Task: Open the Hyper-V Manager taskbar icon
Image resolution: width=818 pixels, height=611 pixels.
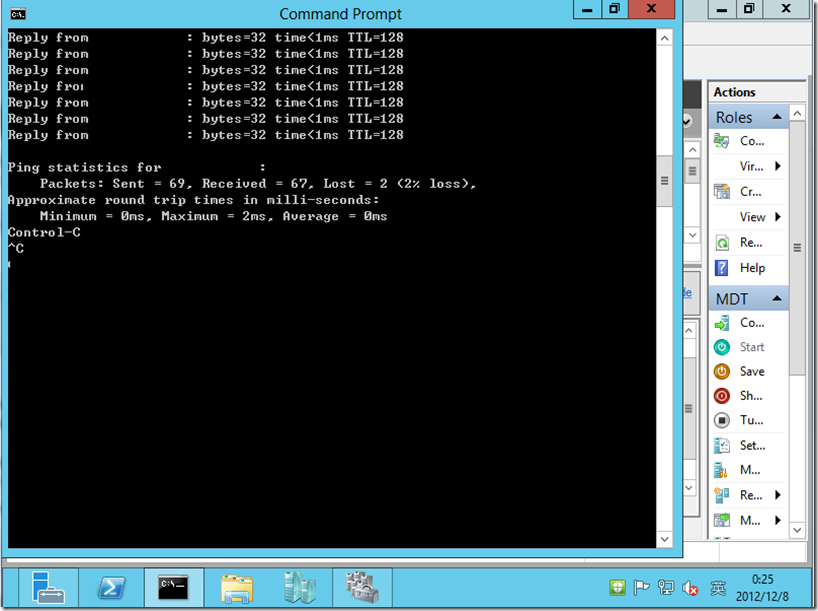Action: pyautogui.click(x=299, y=588)
